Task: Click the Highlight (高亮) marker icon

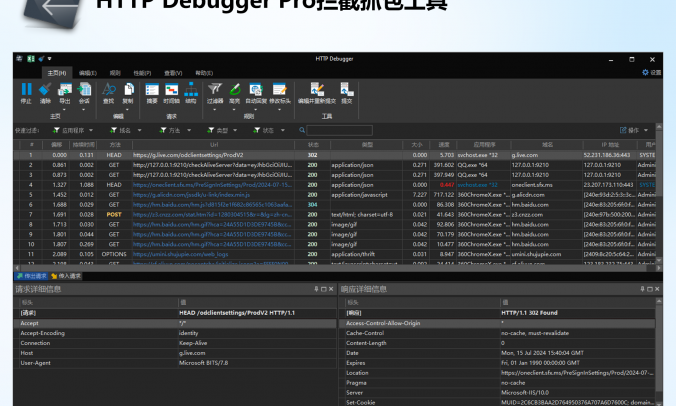Action: point(235,89)
